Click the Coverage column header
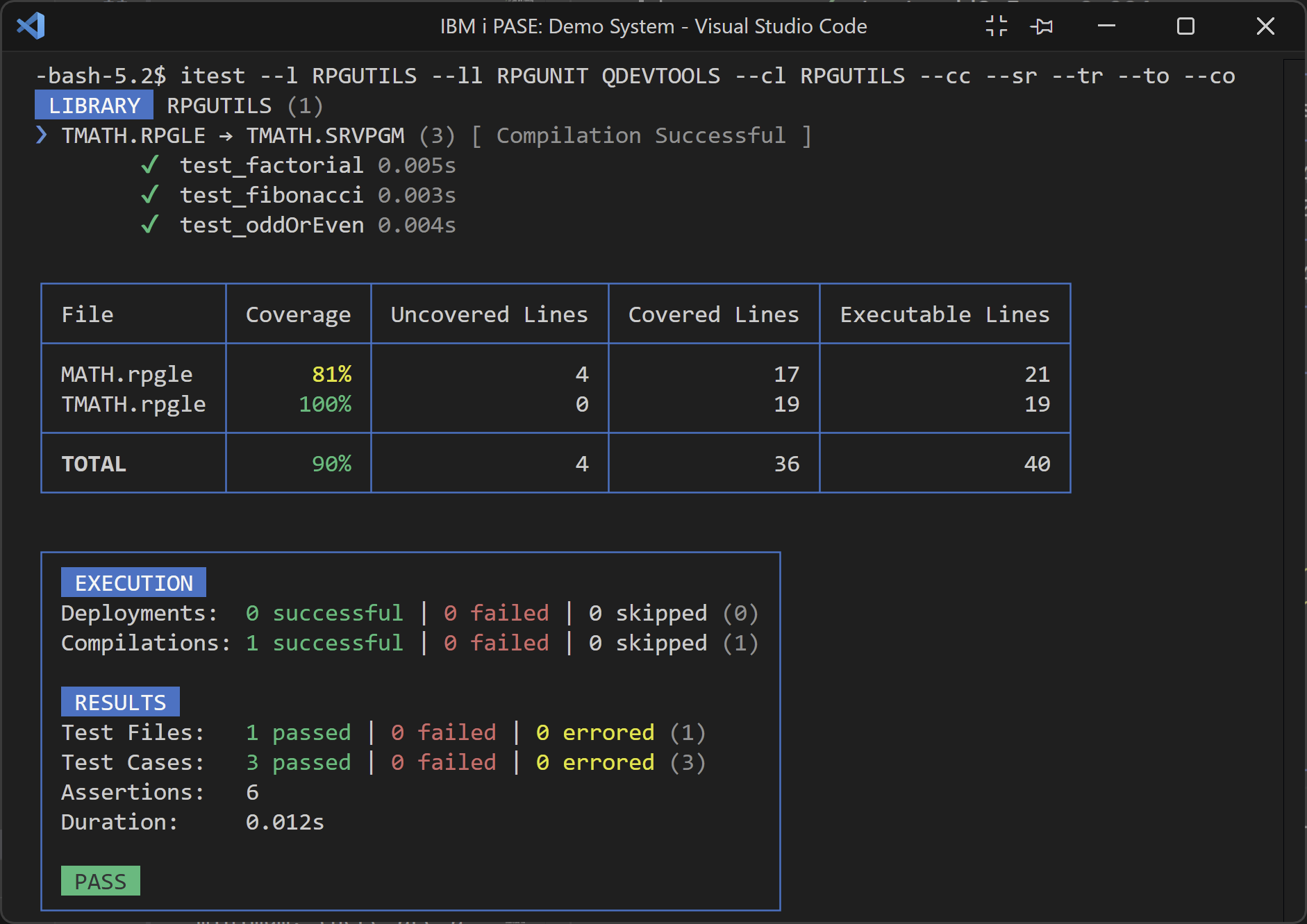The width and height of the screenshot is (1307, 924). click(299, 314)
